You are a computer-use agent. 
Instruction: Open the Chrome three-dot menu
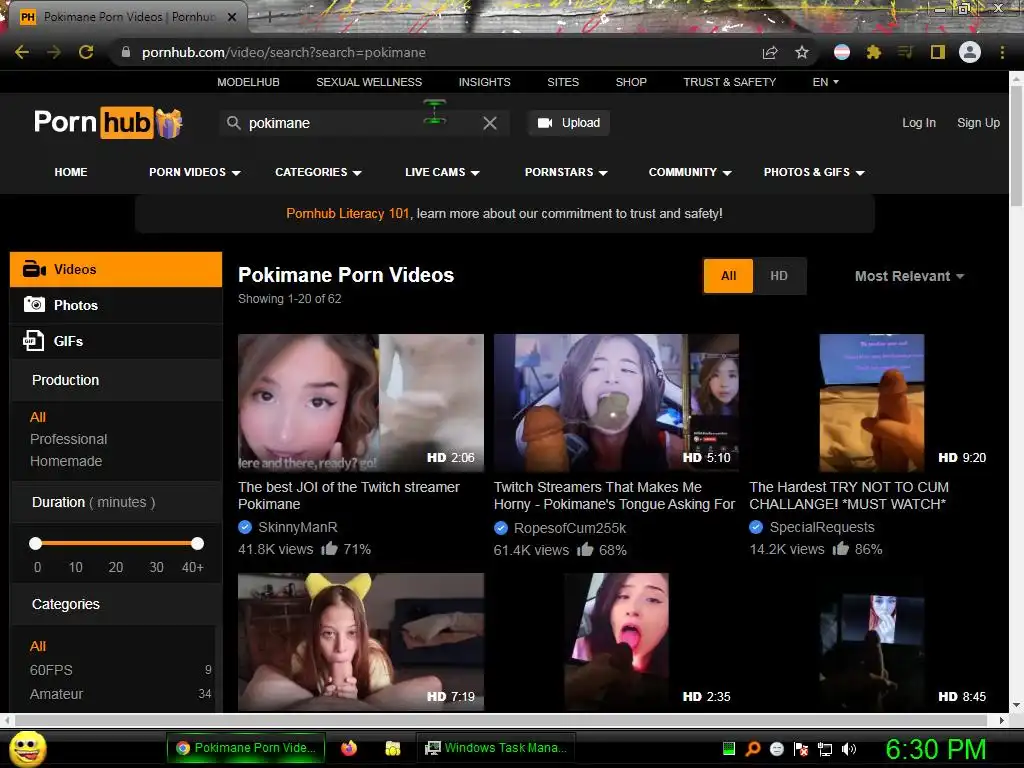point(1002,52)
